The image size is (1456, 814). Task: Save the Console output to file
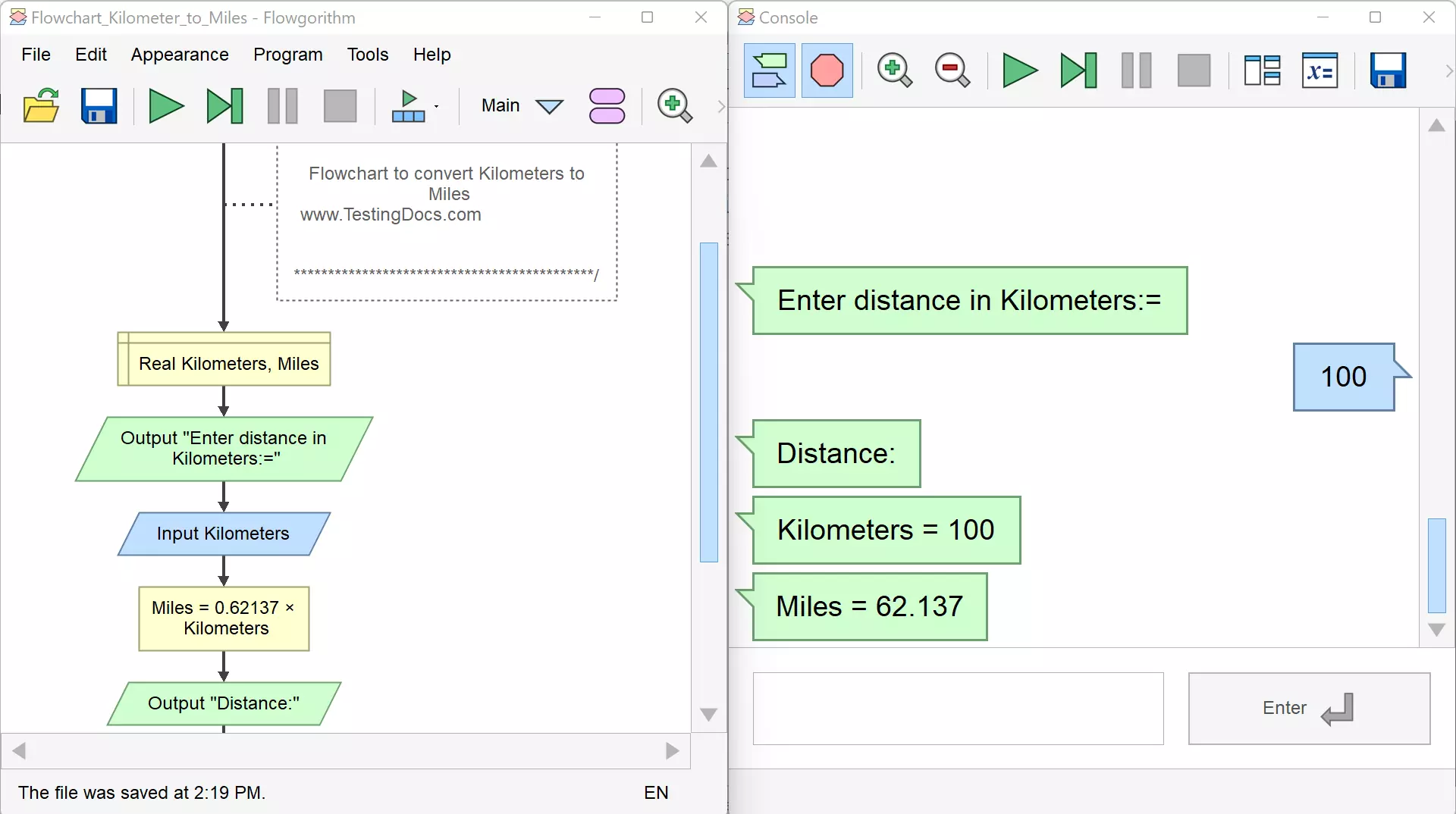tap(1388, 71)
